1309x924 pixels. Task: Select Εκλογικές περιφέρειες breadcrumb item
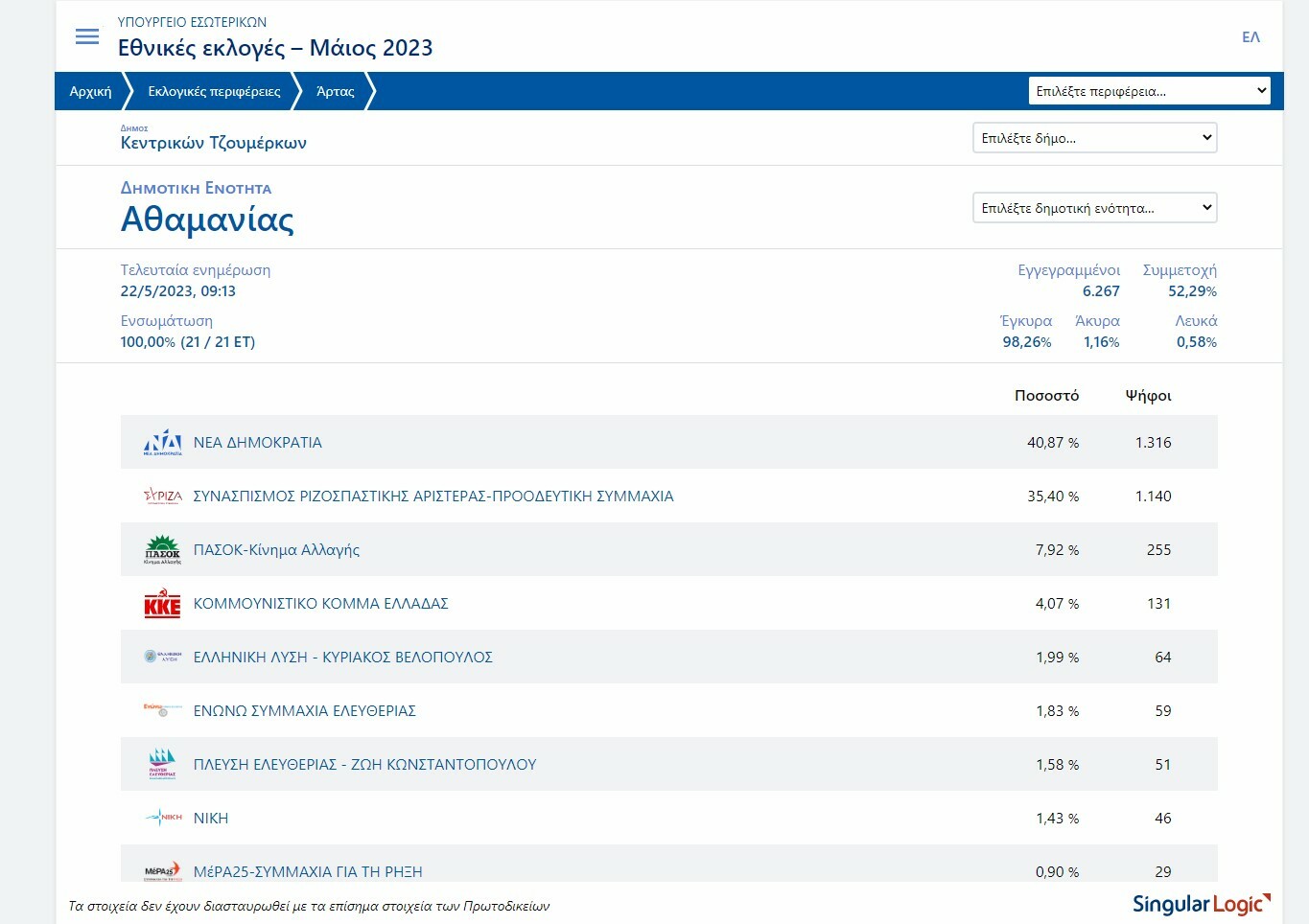214,91
